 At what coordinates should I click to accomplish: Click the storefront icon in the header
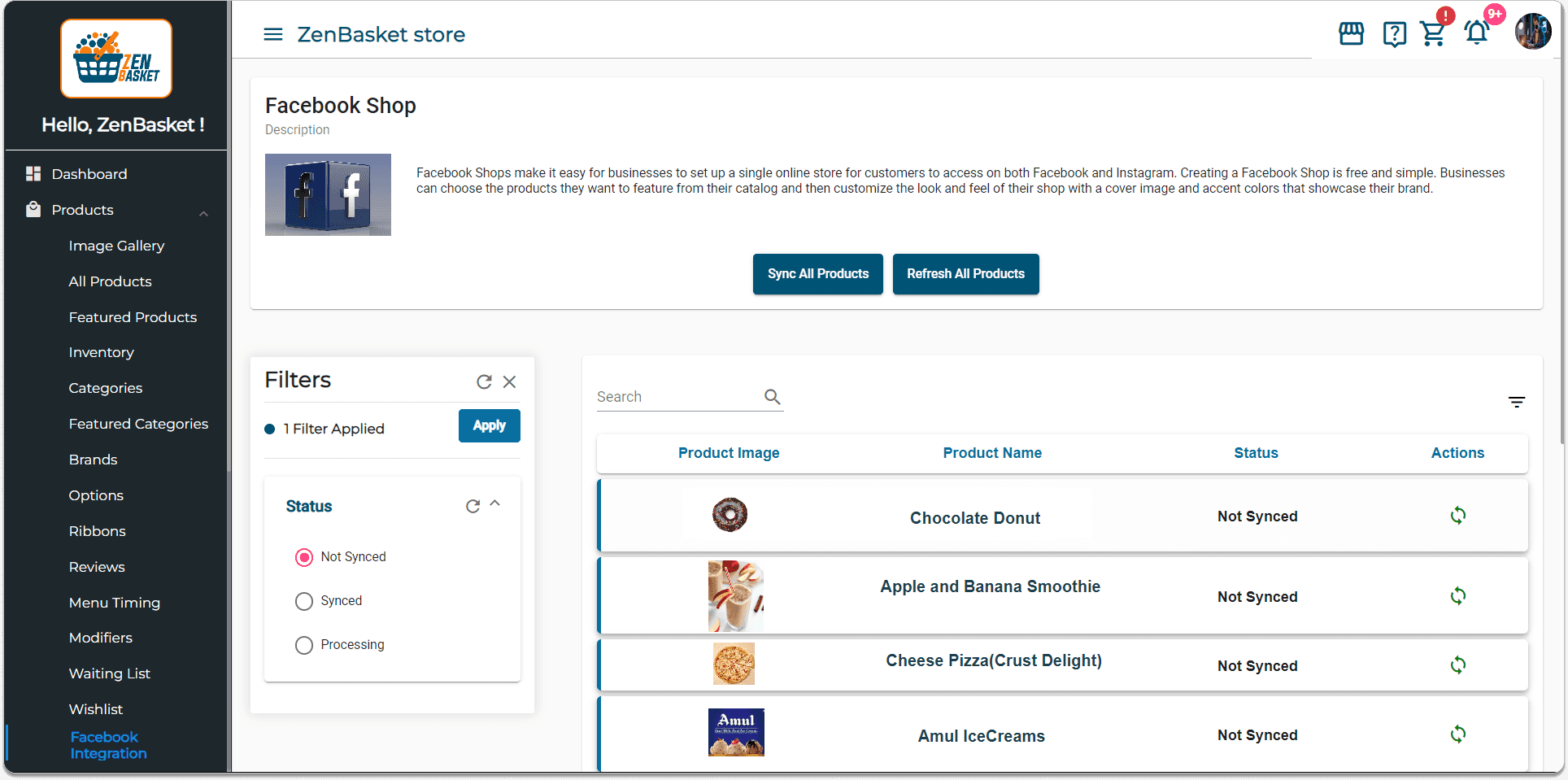(1351, 33)
